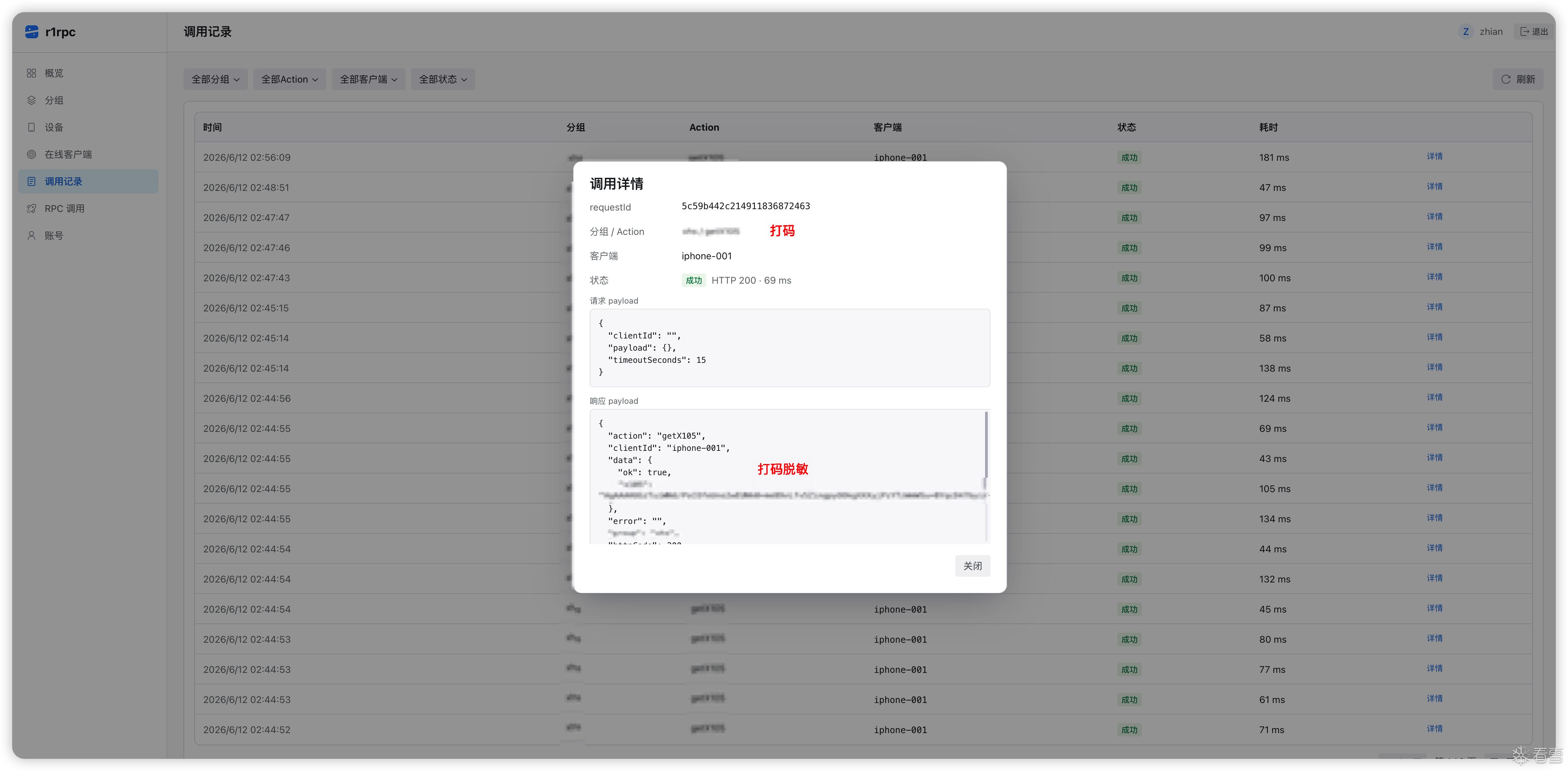Open 详情 for the 58 ms row
The width and height of the screenshot is (1568, 771).
click(x=1435, y=337)
